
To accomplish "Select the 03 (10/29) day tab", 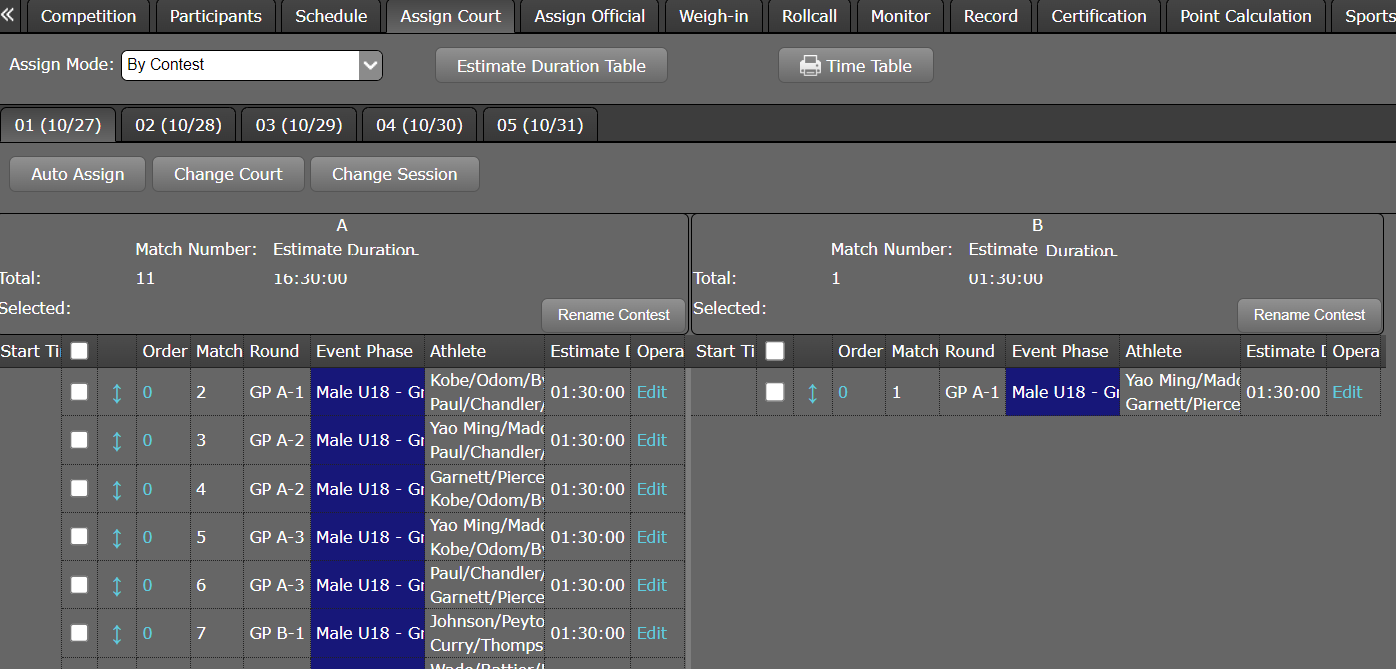I will point(299,125).
